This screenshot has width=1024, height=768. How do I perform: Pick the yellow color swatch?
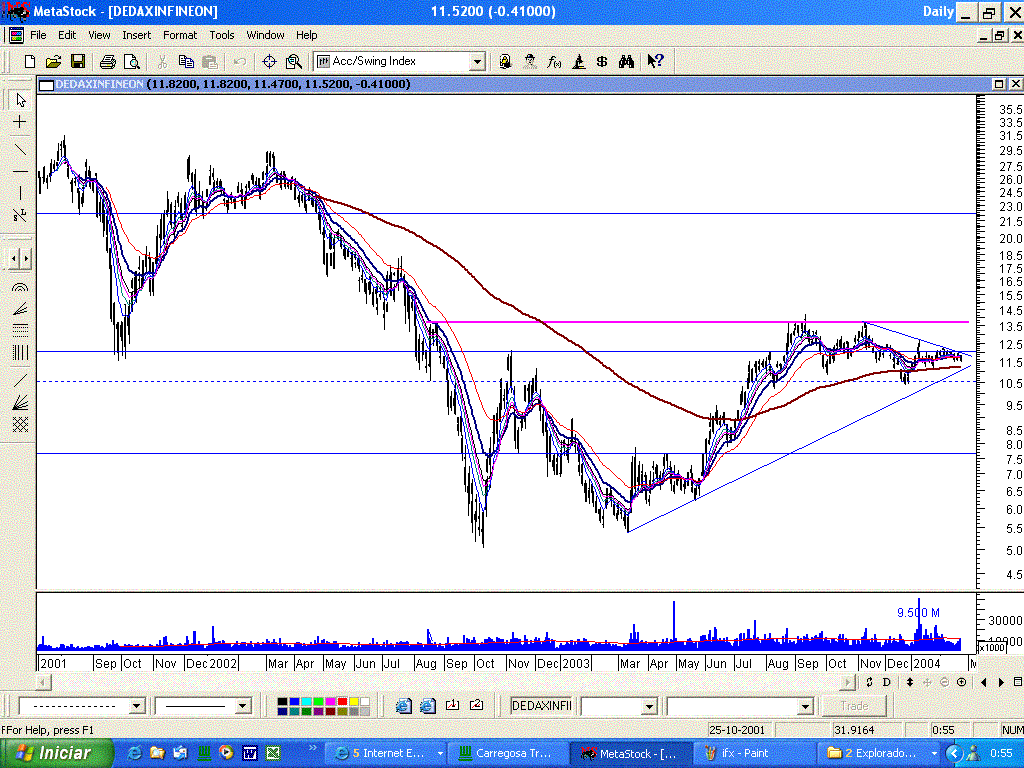point(354,702)
